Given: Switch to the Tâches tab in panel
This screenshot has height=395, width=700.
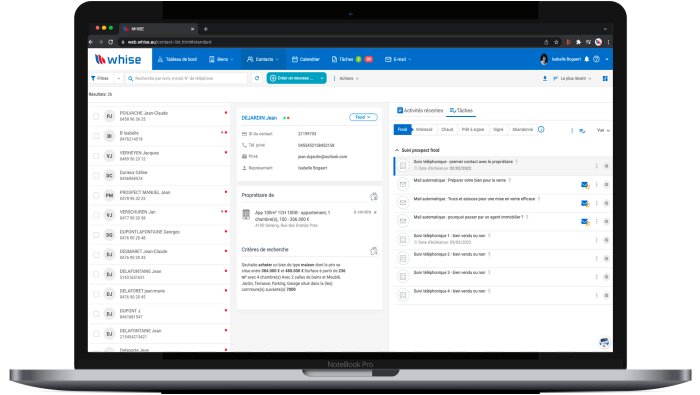Looking at the screenshot, I should pyautogui.click(x=461, y=110).
